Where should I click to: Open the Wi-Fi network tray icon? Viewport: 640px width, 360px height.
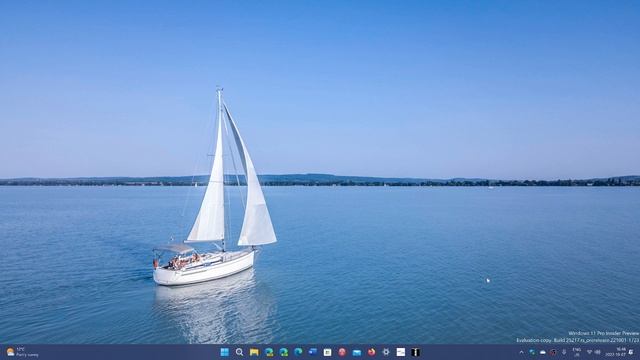[x=589, y=352]
